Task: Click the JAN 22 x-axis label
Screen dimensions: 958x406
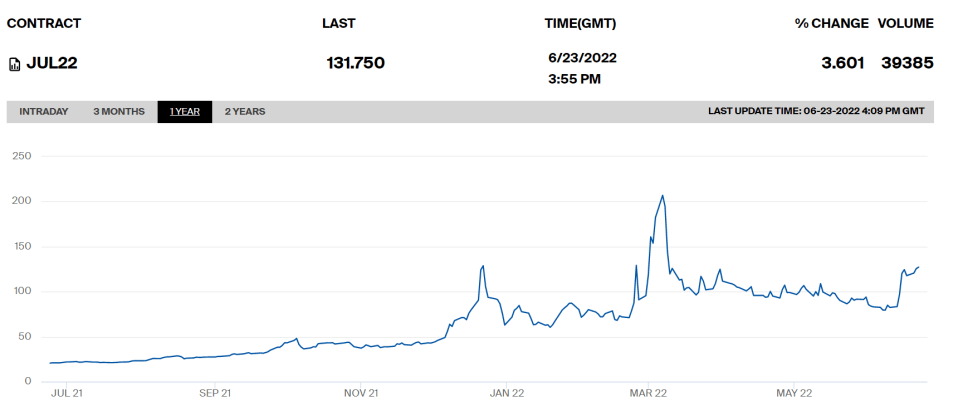Action: 506,393
